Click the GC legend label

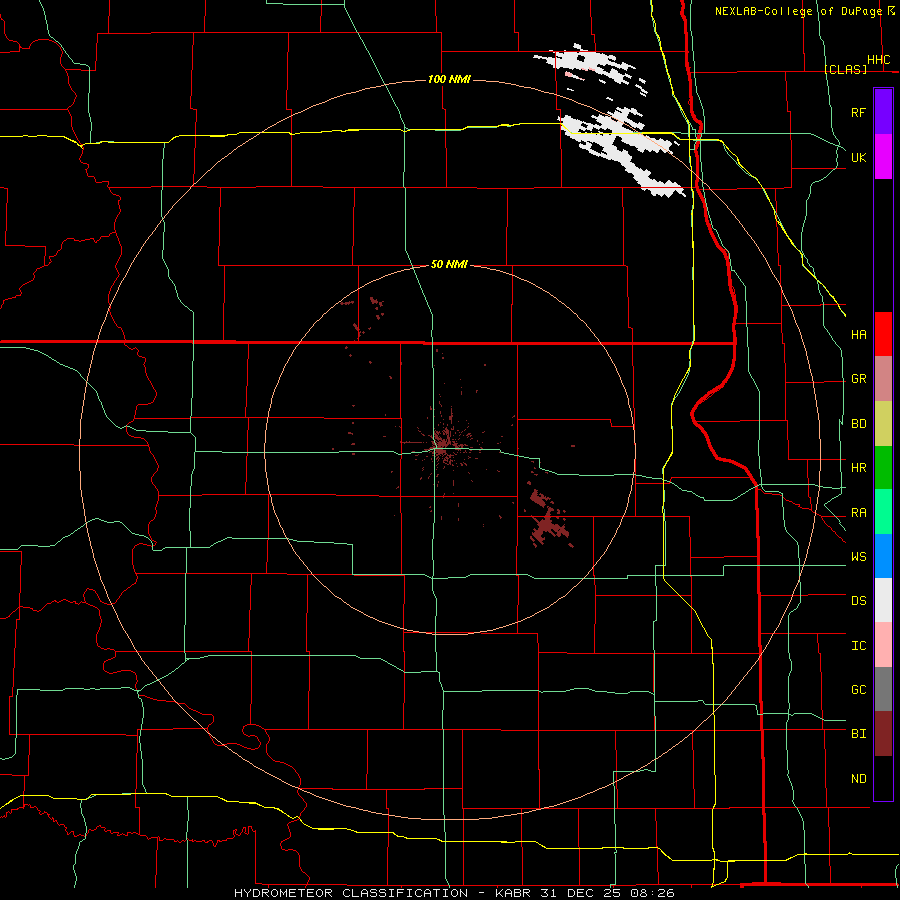coord(858,690)
